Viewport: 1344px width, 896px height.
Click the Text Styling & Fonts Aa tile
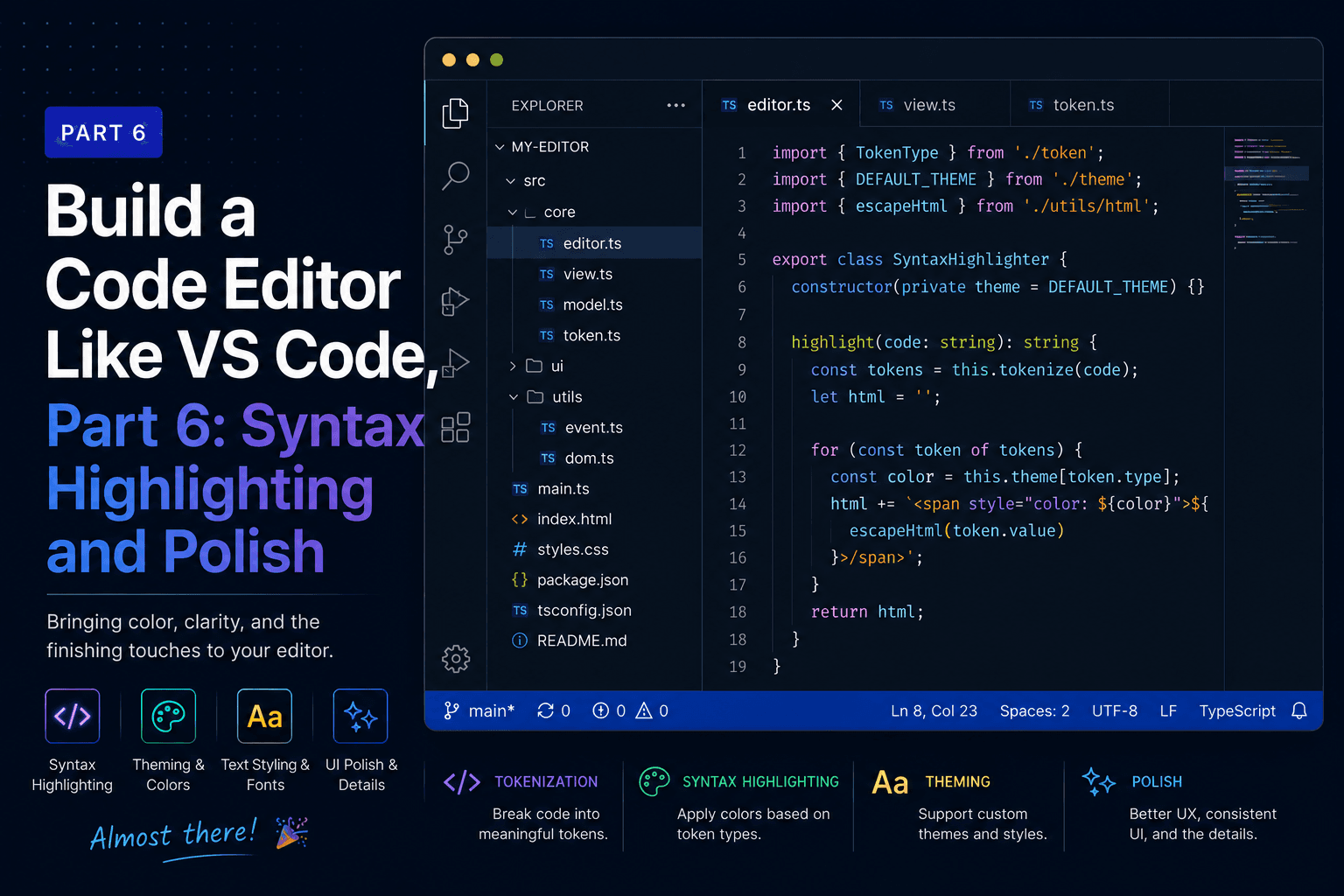264,716
